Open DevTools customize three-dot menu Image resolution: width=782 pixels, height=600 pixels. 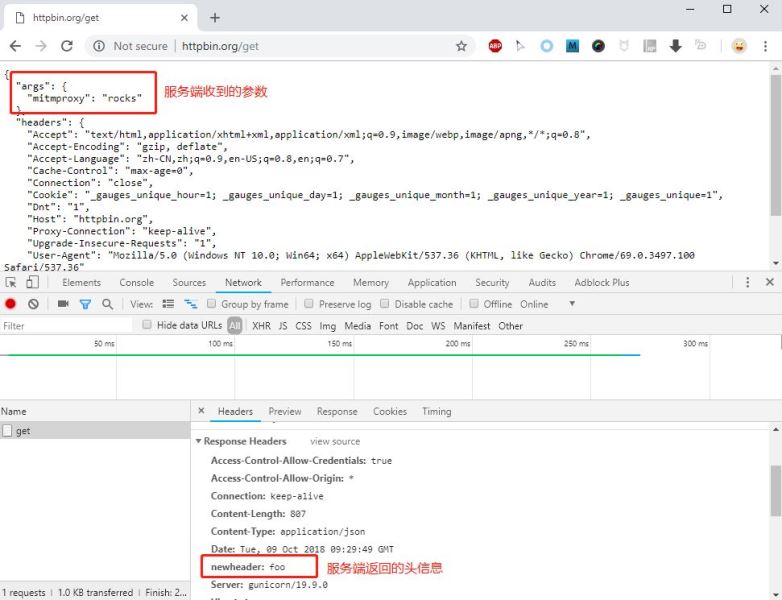tap(747, 282)
